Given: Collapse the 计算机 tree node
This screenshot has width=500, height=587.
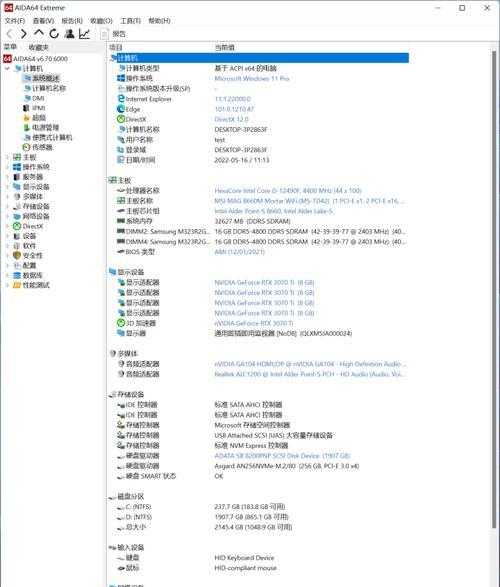Looking at the screenshot, I should point(7,69).
